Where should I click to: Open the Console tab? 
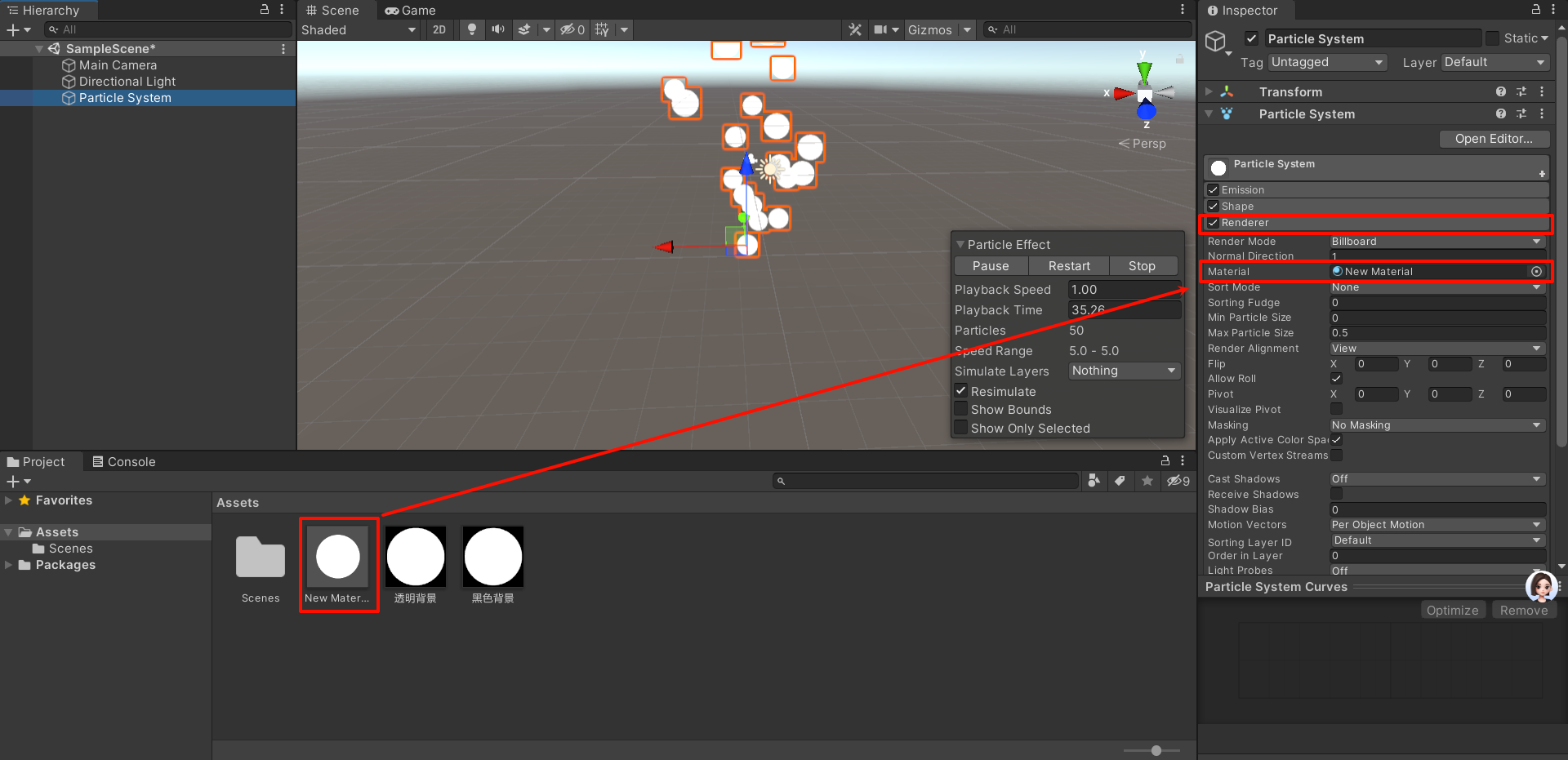123,462
